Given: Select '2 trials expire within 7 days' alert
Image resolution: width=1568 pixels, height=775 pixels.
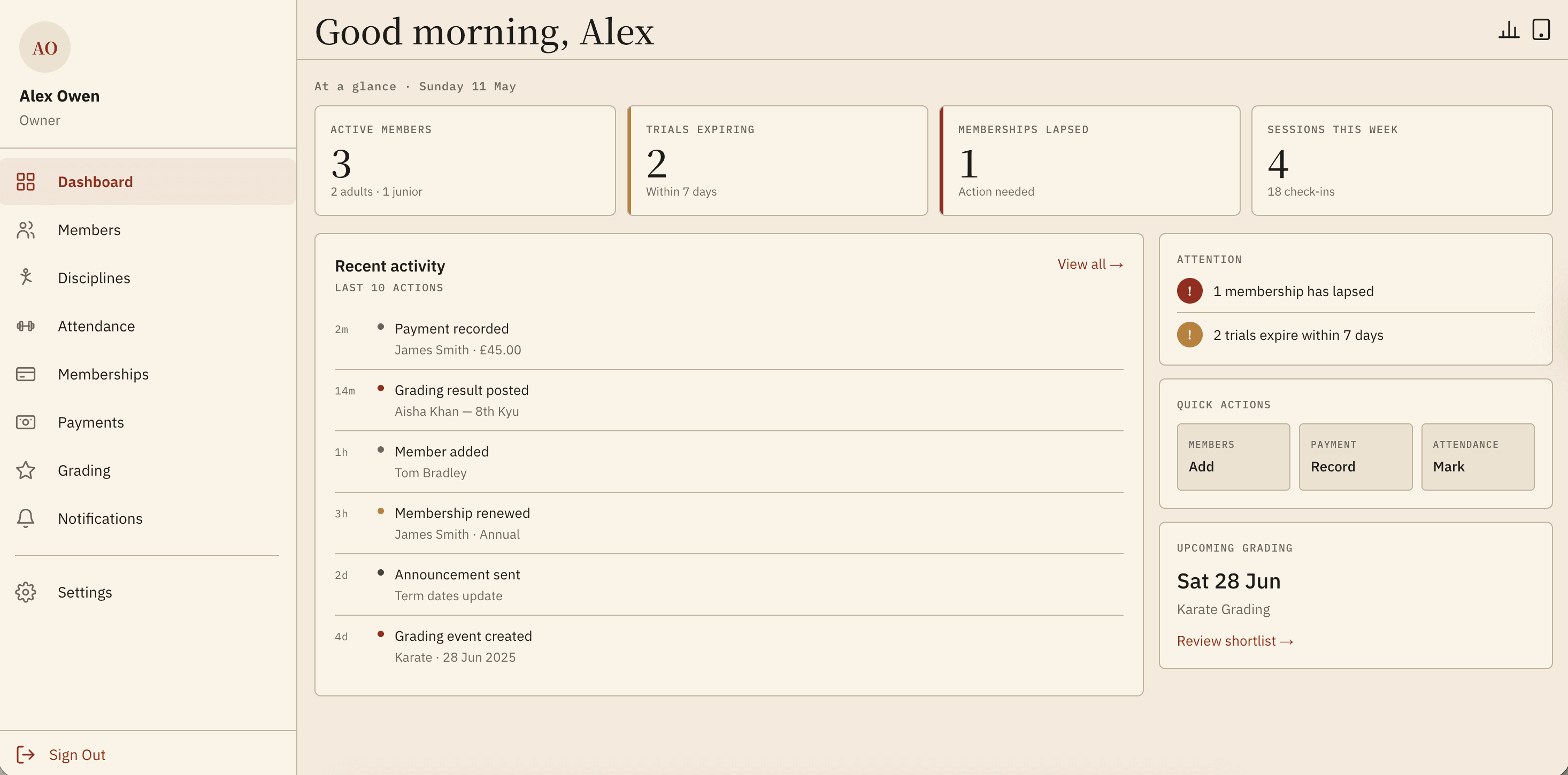Looking at the screenshot, I should point(1356,335).
